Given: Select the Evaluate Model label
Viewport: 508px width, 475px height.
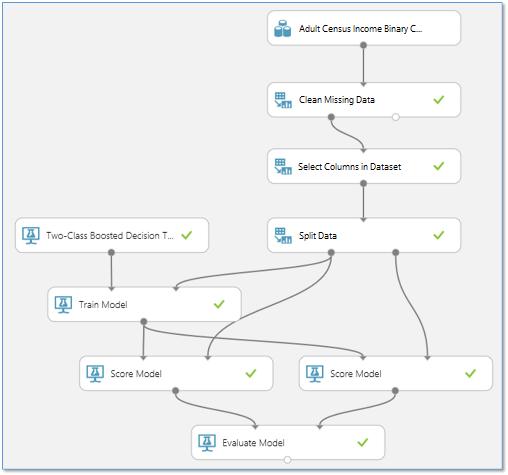Looking at the screenshot, I should click(253, 443).
